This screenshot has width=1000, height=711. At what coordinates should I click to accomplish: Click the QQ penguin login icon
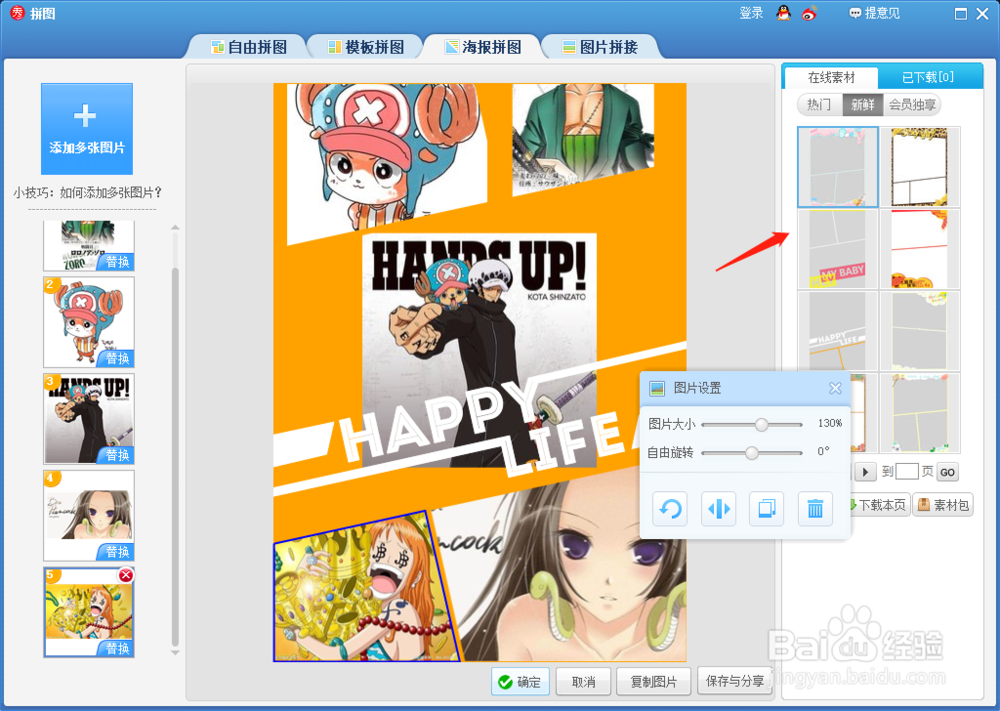783,13
